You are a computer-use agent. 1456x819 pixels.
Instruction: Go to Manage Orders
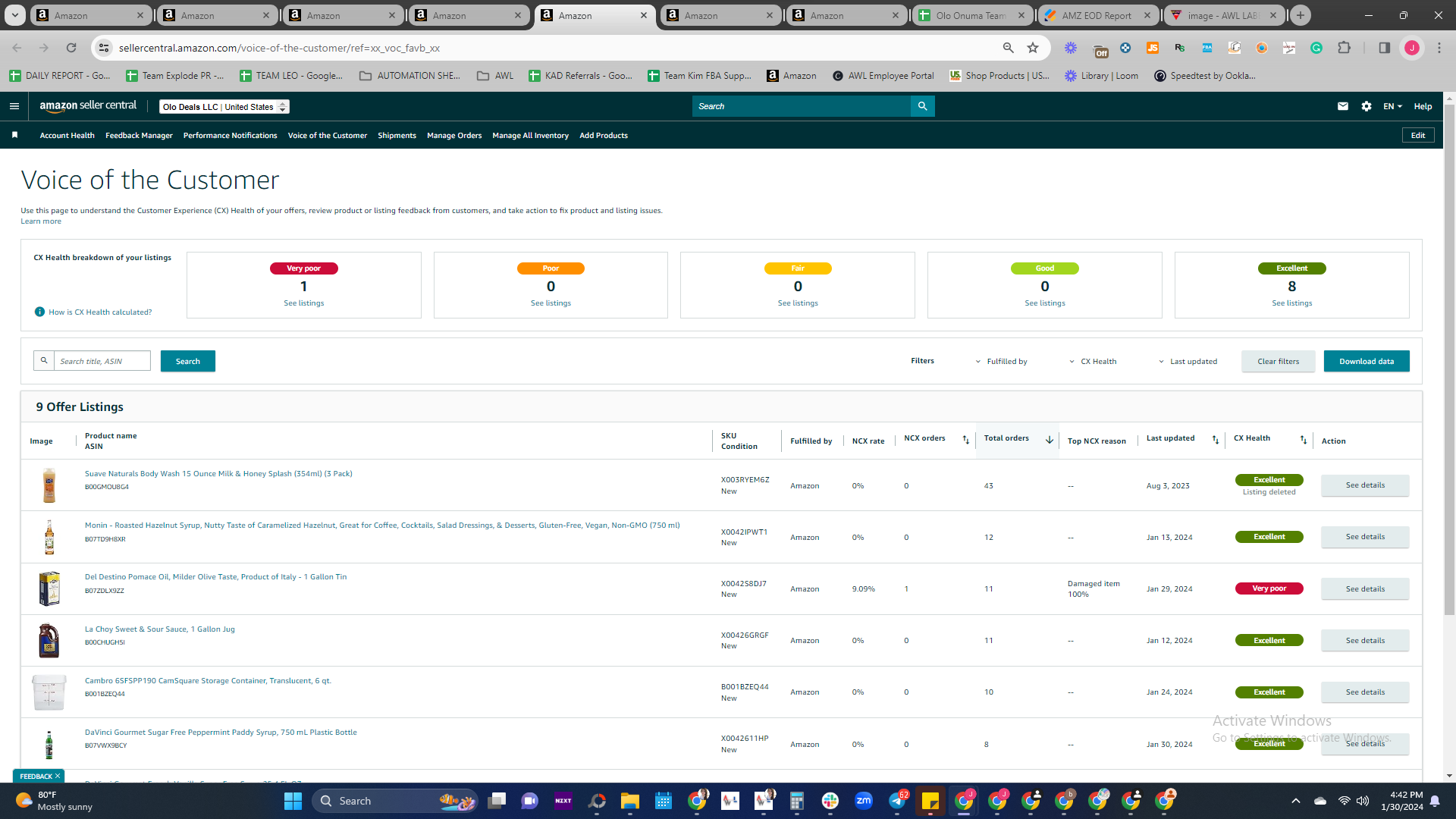454,136
